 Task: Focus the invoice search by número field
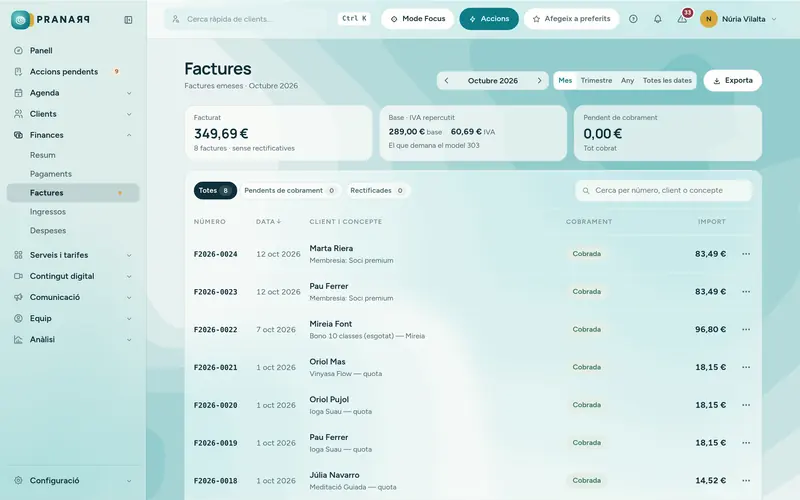pos(664,190)
